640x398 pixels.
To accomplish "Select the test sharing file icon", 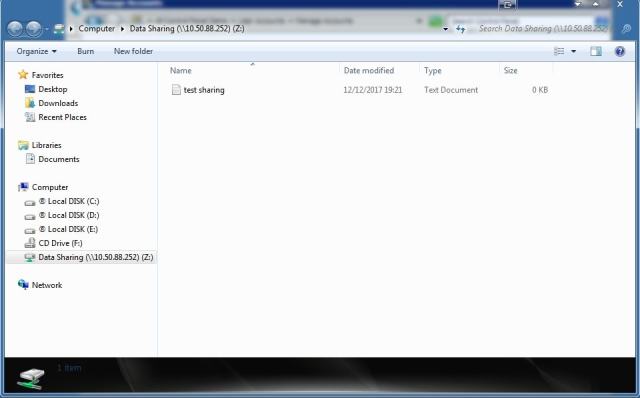I will click(176, 90).
